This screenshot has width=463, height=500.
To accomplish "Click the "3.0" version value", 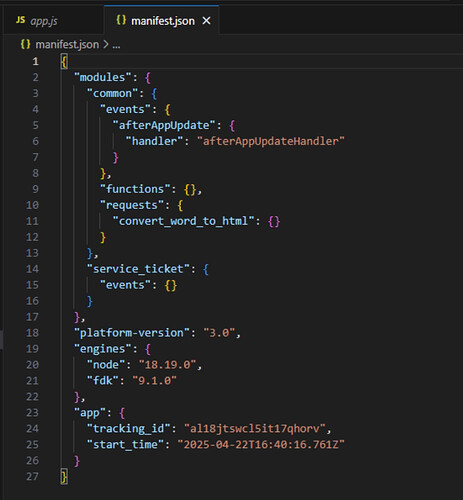I will [219, 333].
